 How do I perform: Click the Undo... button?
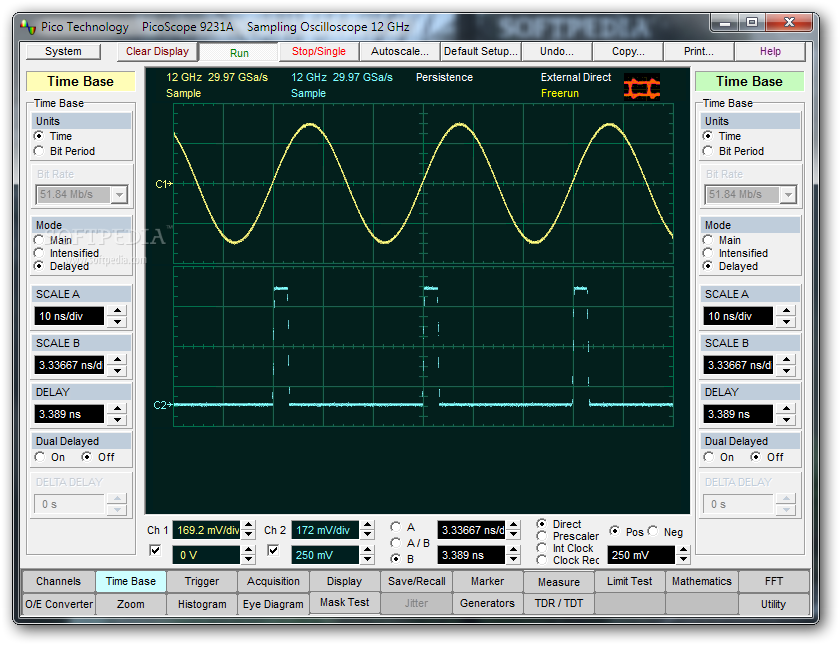557,51
